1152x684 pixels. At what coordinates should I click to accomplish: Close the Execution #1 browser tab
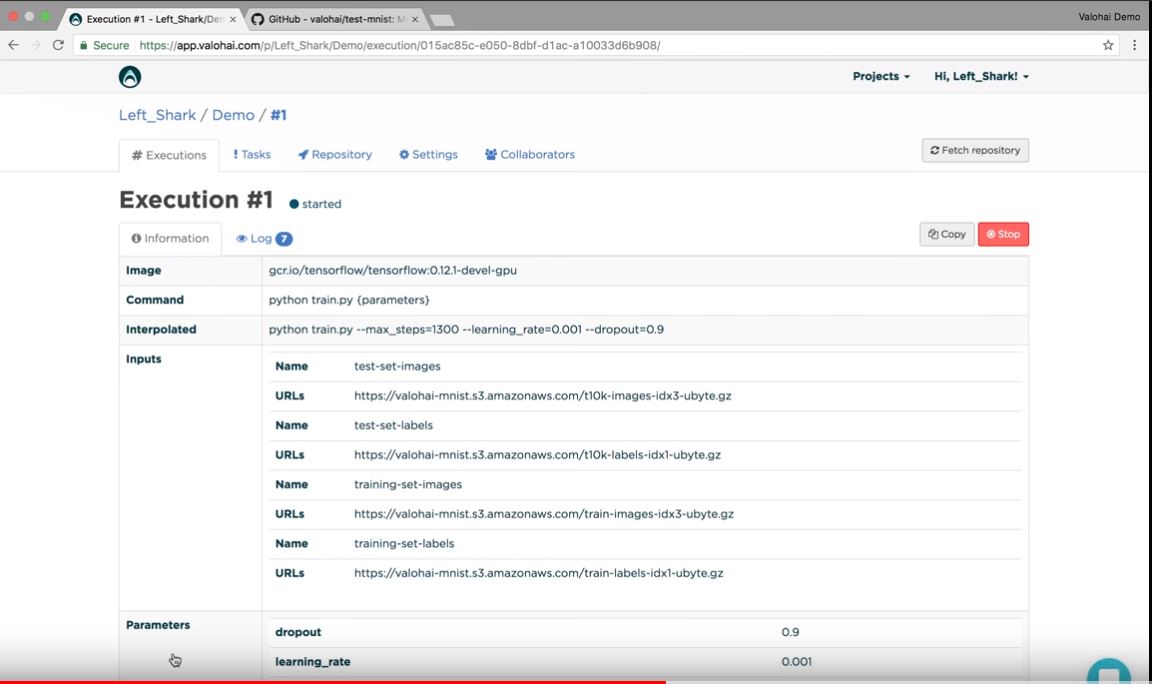[x=233, y=19]
